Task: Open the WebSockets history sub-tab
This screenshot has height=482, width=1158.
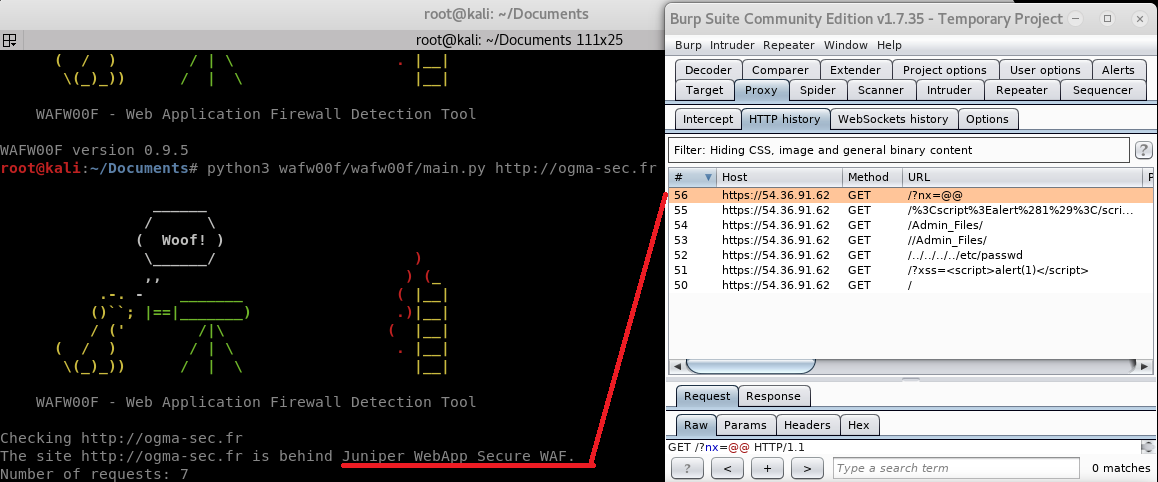Action: (893, 119)
